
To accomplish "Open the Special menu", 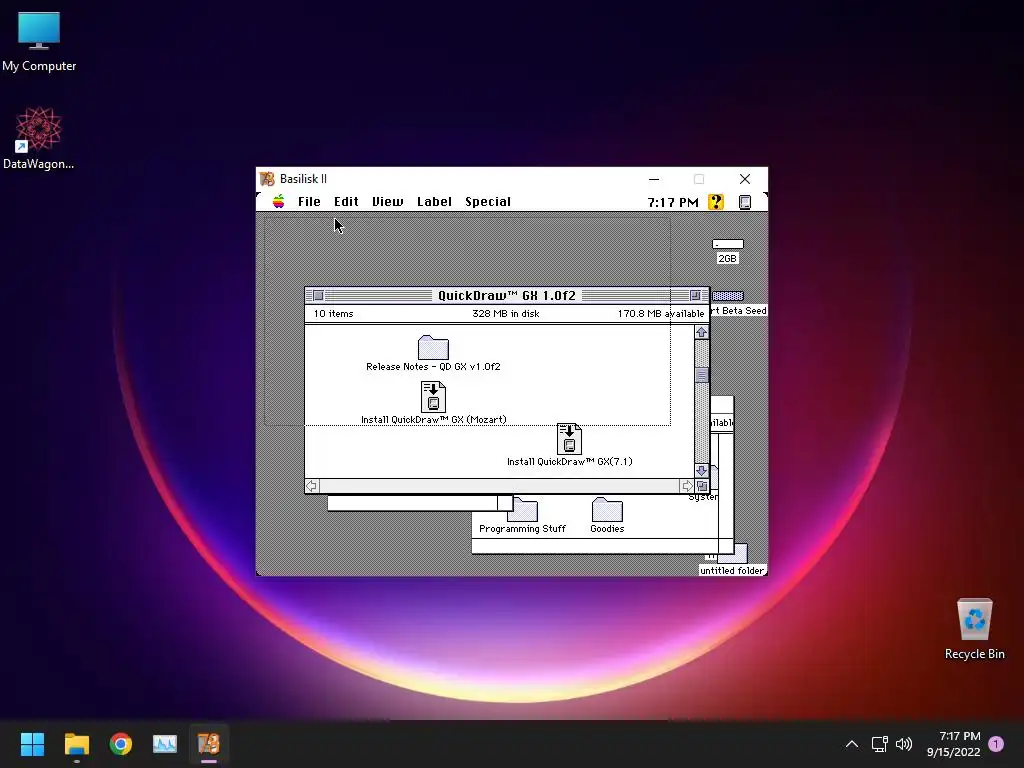I will pos(488,202).
